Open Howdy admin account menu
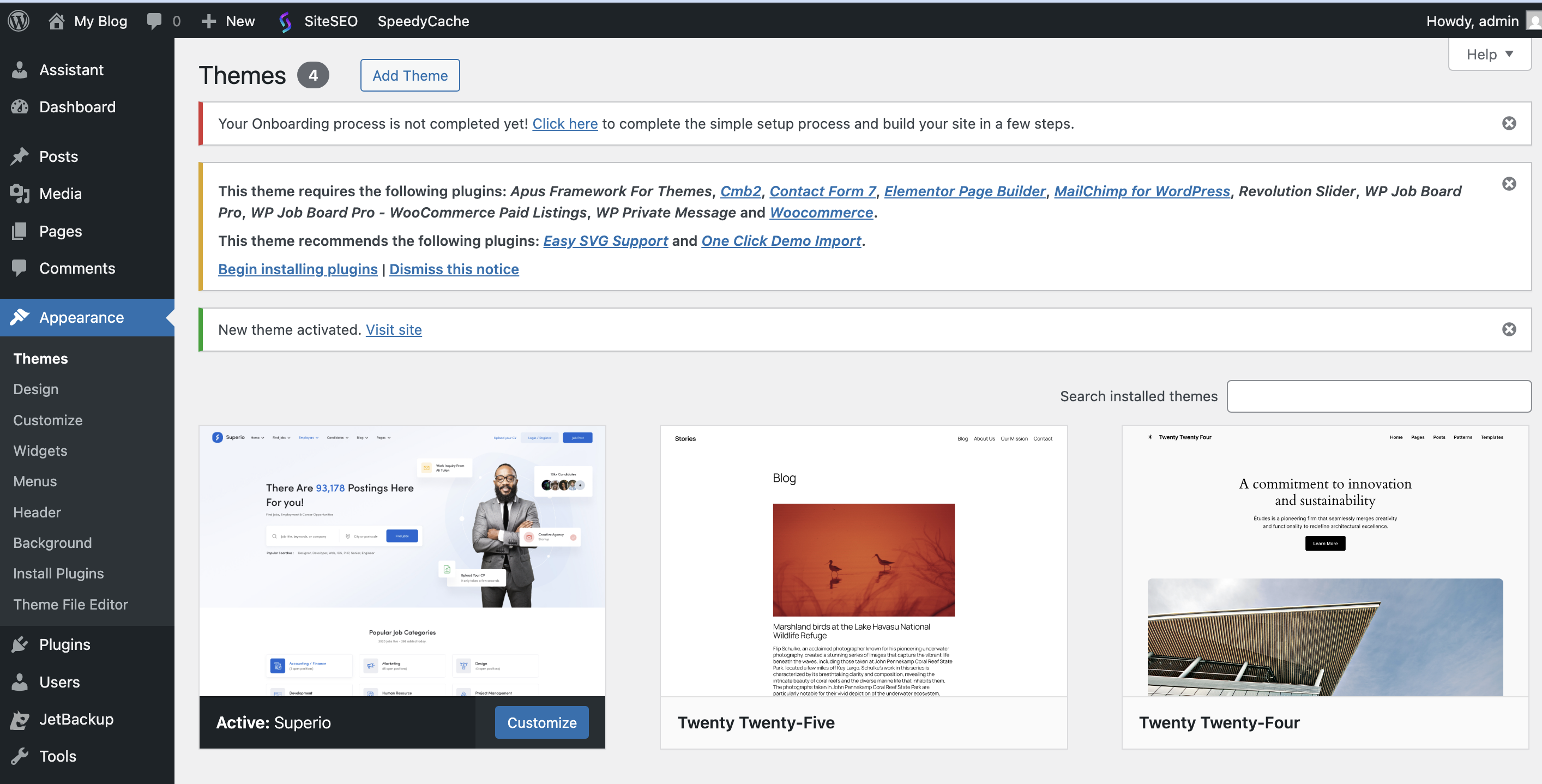 [x=1472, y=21]
